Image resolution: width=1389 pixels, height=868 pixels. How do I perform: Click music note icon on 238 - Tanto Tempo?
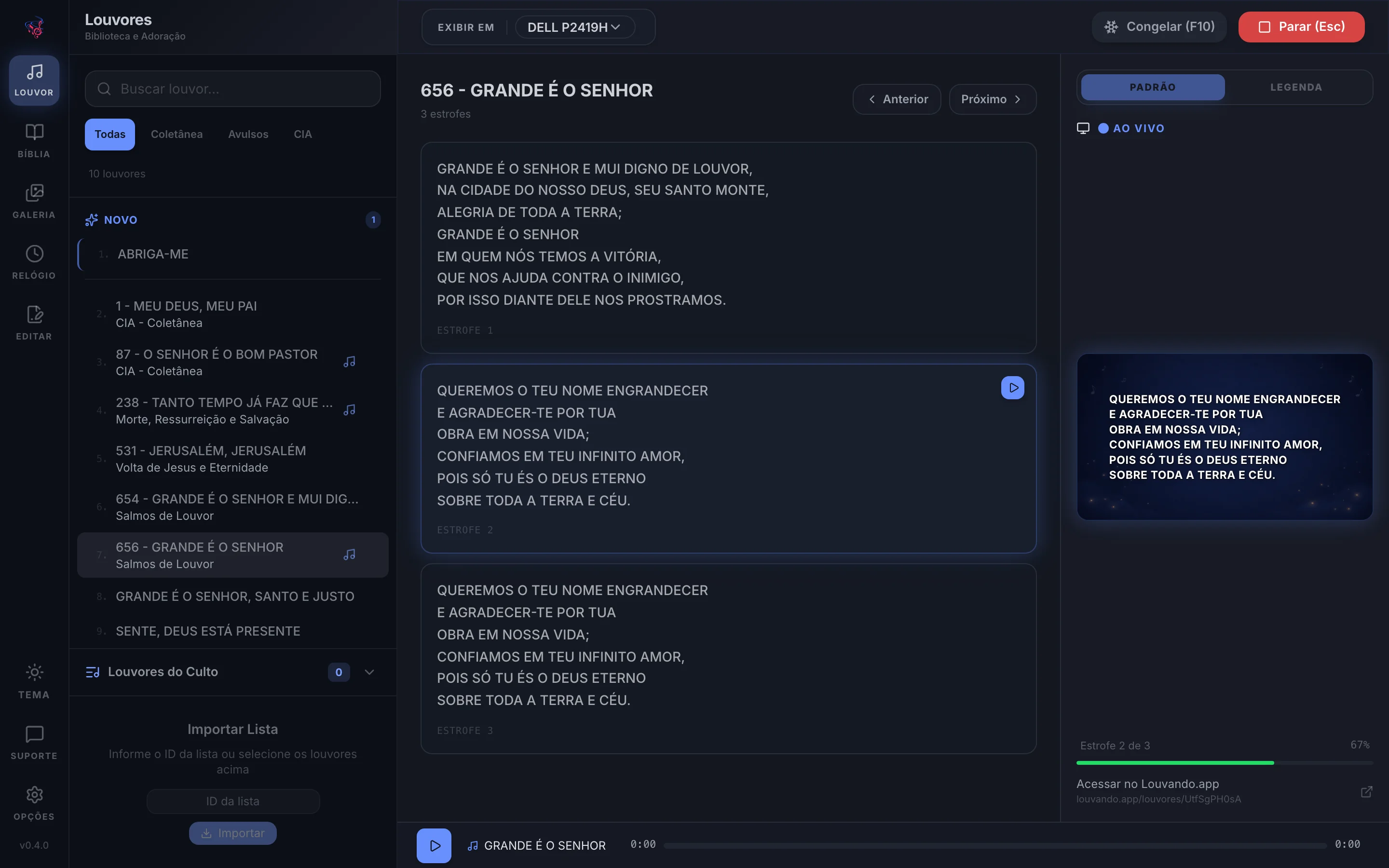coord(349,410)
